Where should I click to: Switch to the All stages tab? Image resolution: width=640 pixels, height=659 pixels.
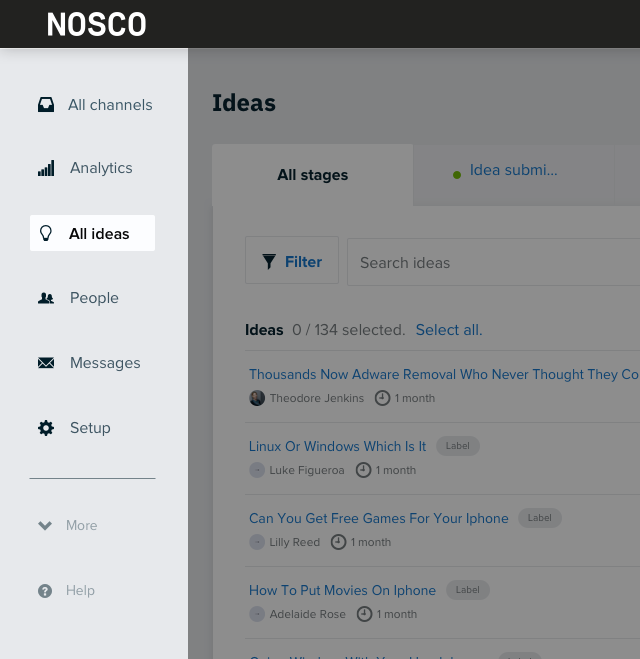click(312, 175)
